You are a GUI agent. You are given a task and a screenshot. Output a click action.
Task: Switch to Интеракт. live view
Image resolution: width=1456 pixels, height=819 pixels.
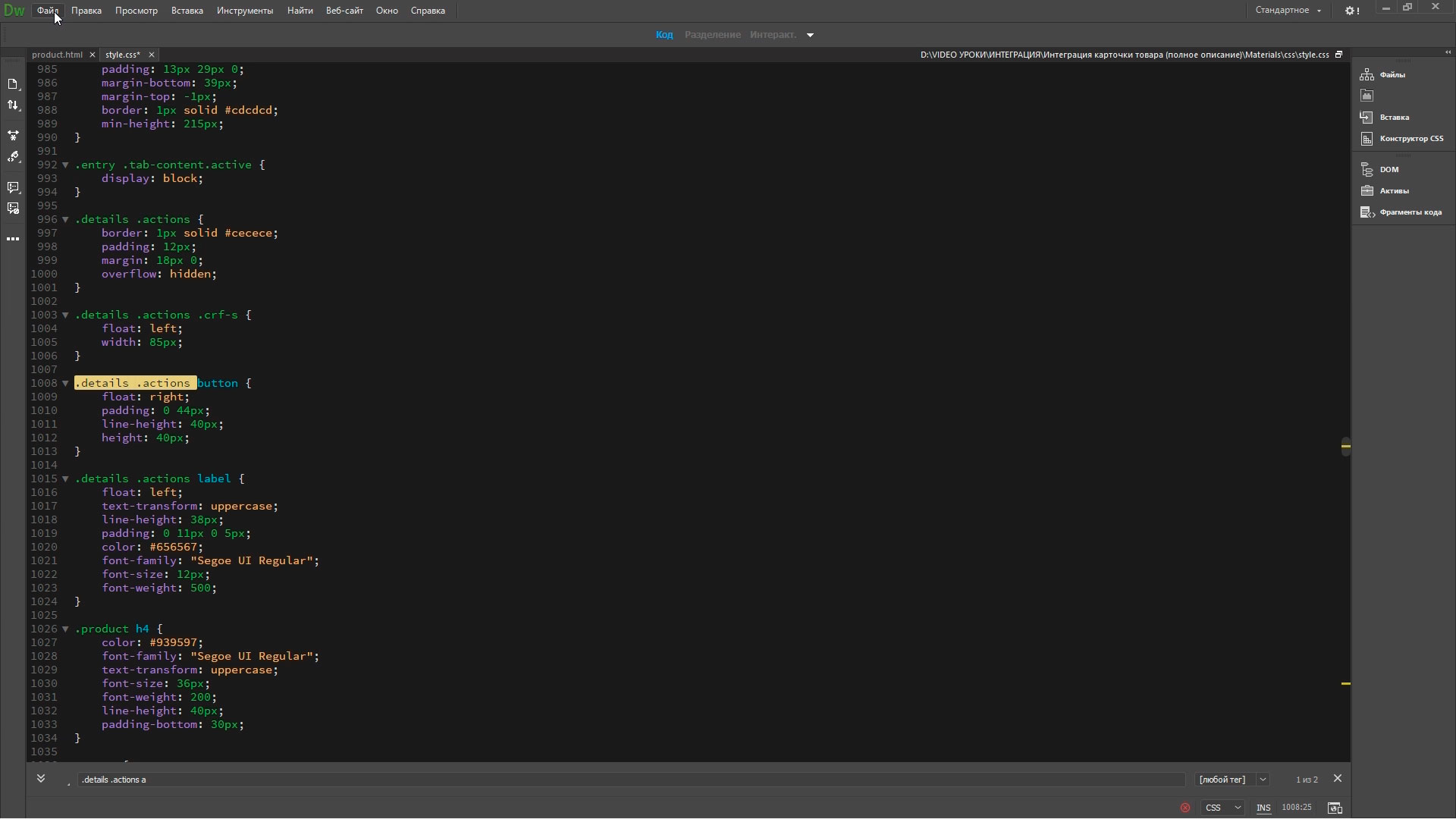[x=773, y=35]
